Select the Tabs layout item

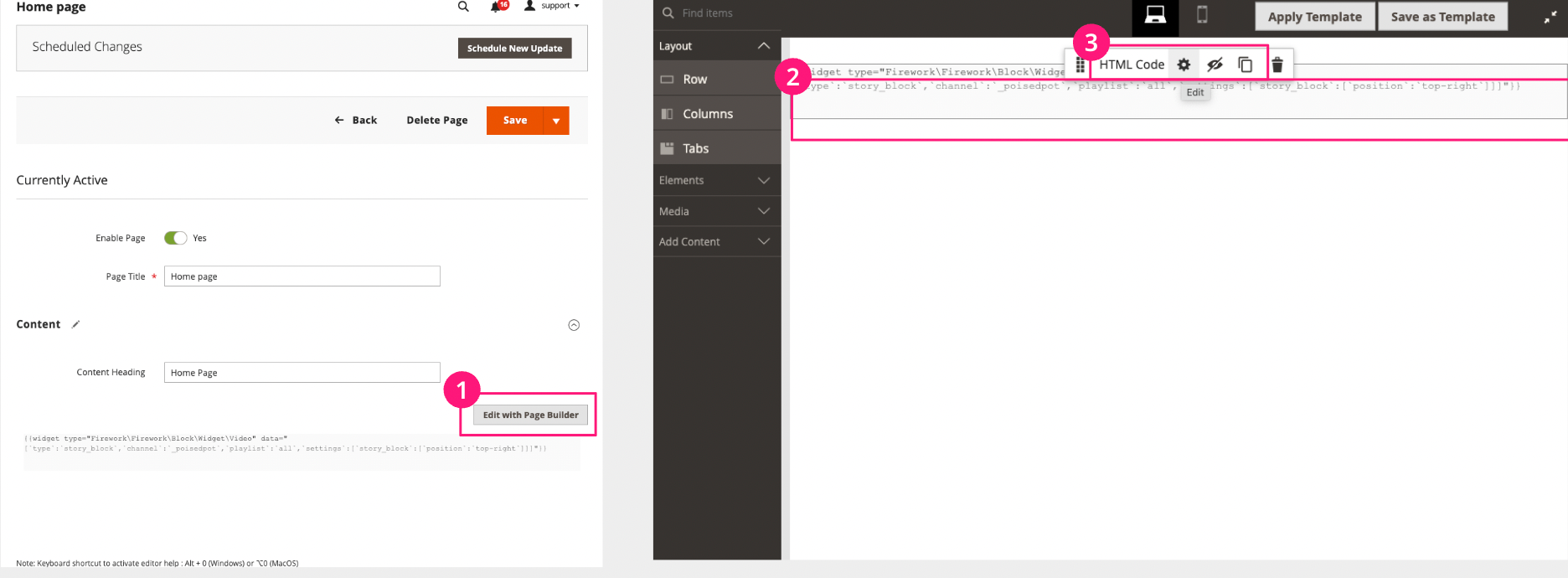[716, 148]
